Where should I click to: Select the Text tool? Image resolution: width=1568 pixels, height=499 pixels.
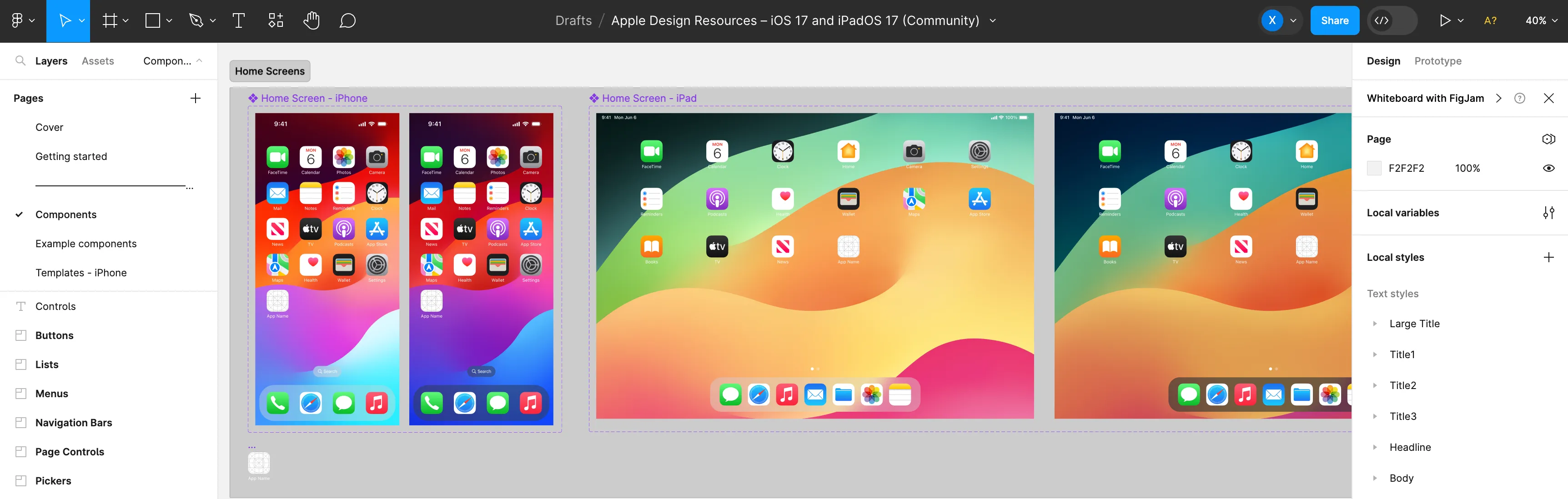(238, 20)
